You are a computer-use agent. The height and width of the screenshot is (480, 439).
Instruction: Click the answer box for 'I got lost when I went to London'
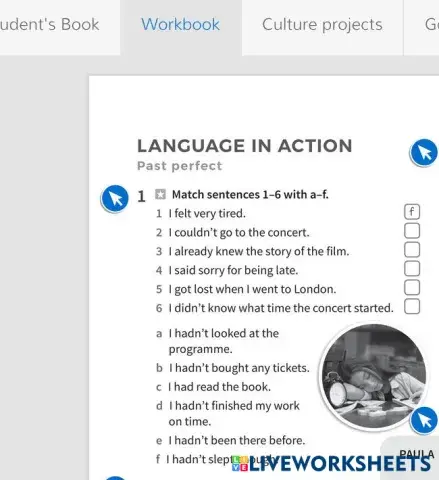[412, 287]
